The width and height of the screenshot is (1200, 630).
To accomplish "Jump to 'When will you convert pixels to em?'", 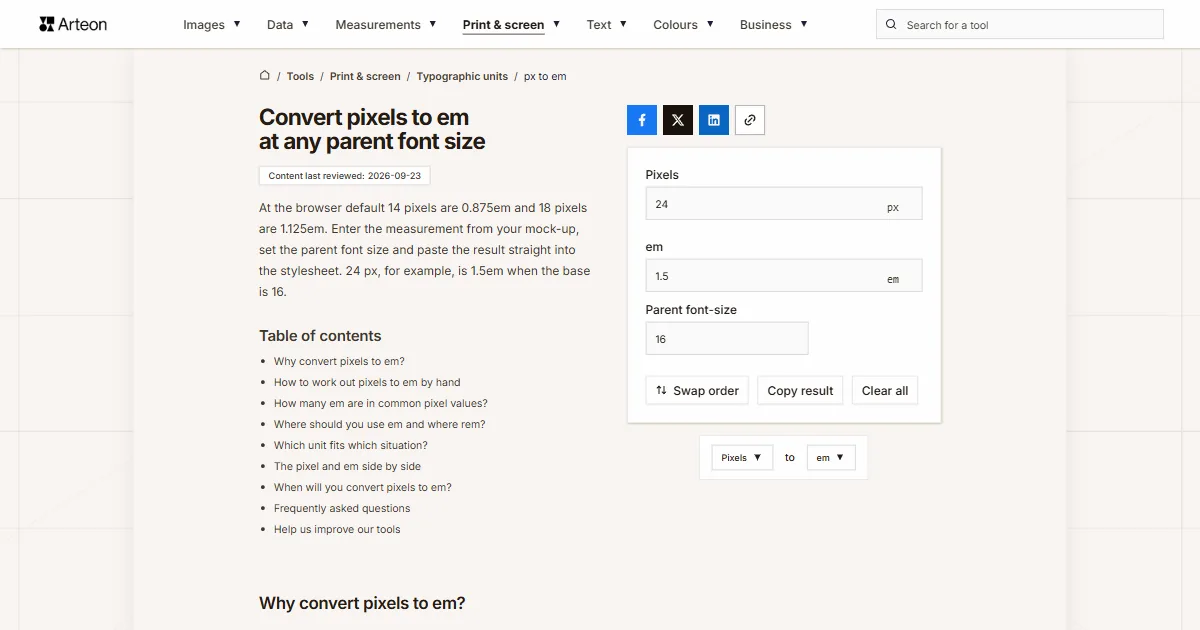I will [363, 487].
